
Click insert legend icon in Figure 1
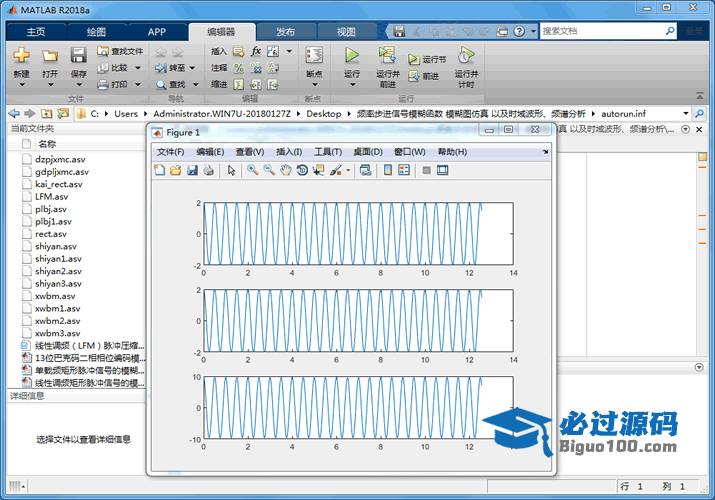pos(404,170)
